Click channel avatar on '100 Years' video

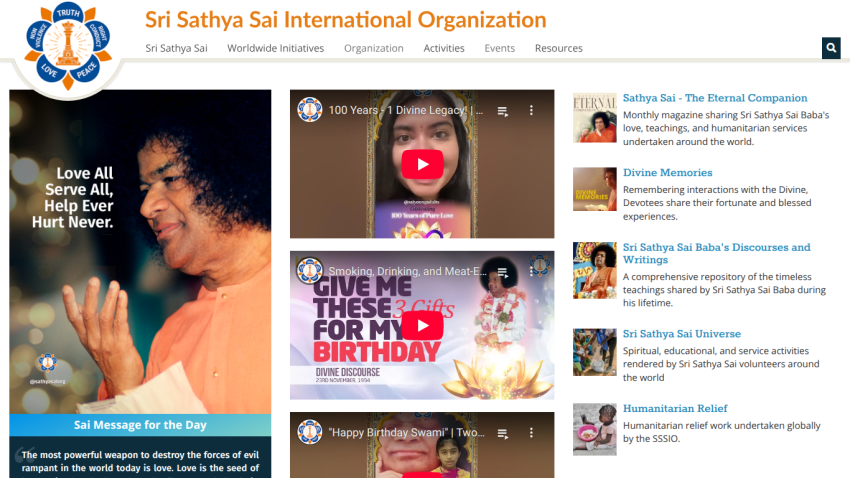click(310, 110)
